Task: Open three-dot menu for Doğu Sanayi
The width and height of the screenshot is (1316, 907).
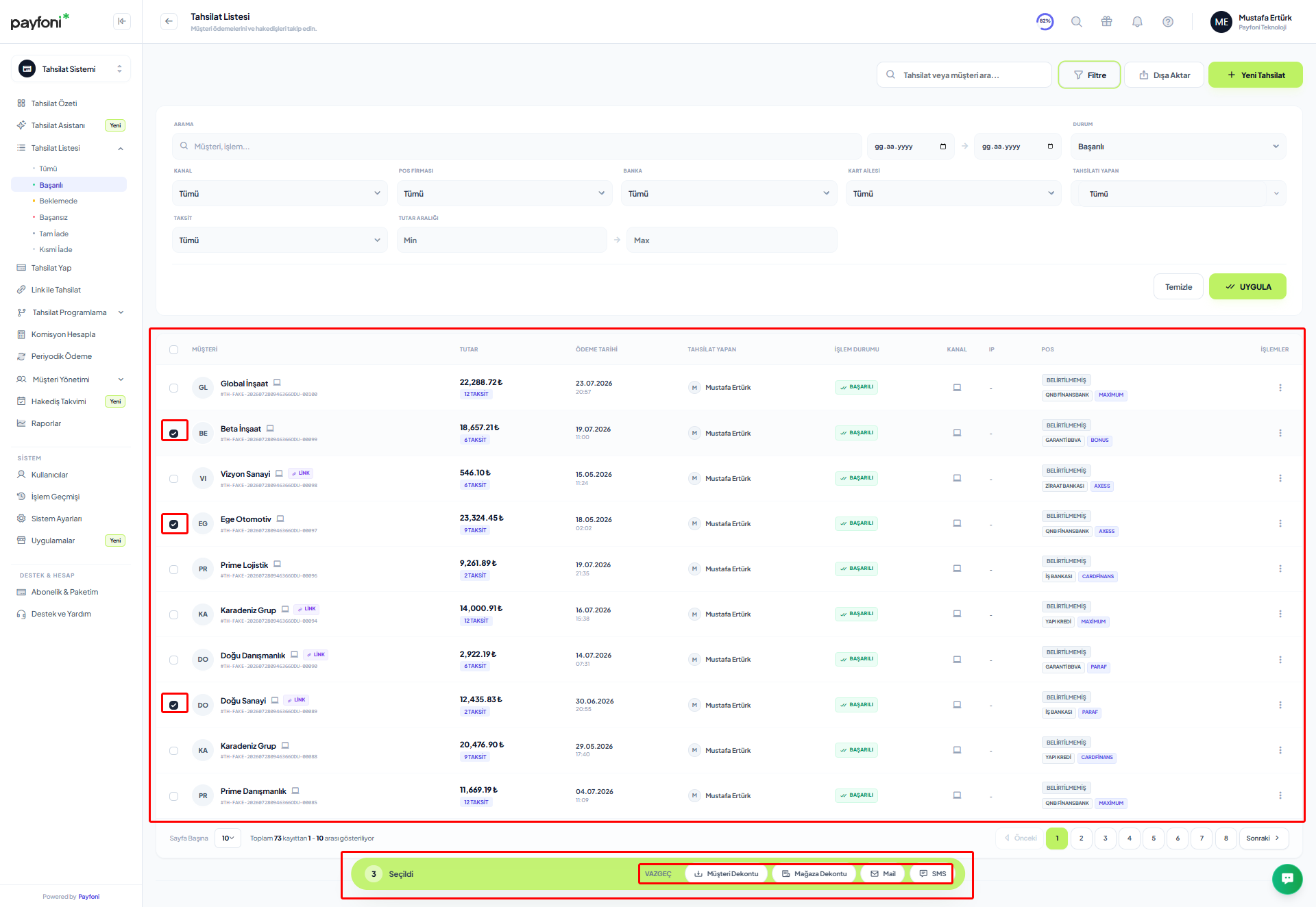Action: coord(1280,705)
